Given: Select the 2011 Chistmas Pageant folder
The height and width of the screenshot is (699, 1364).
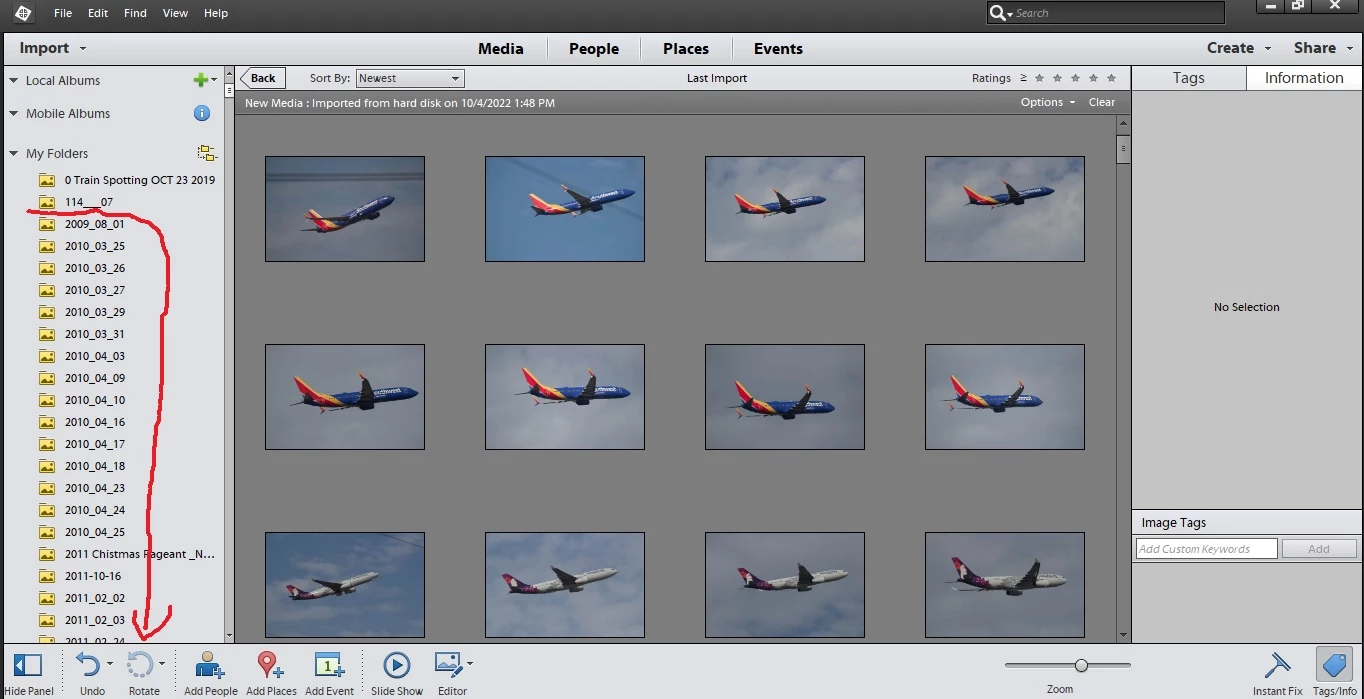Looking at the screenshot, I should pos(139,554).
